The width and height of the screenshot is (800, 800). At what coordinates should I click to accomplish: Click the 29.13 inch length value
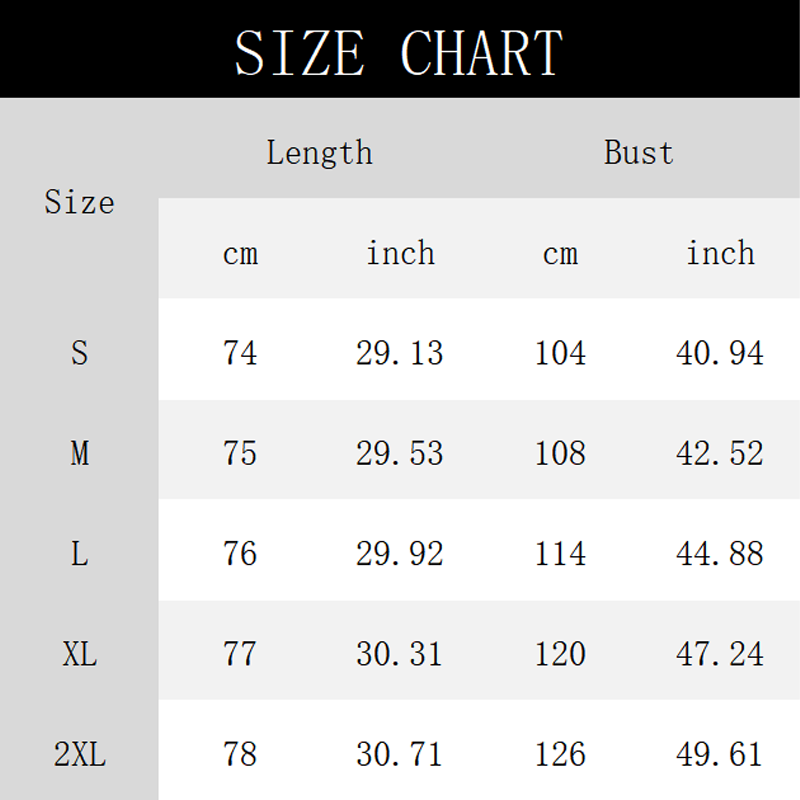[x=399, y=353]
